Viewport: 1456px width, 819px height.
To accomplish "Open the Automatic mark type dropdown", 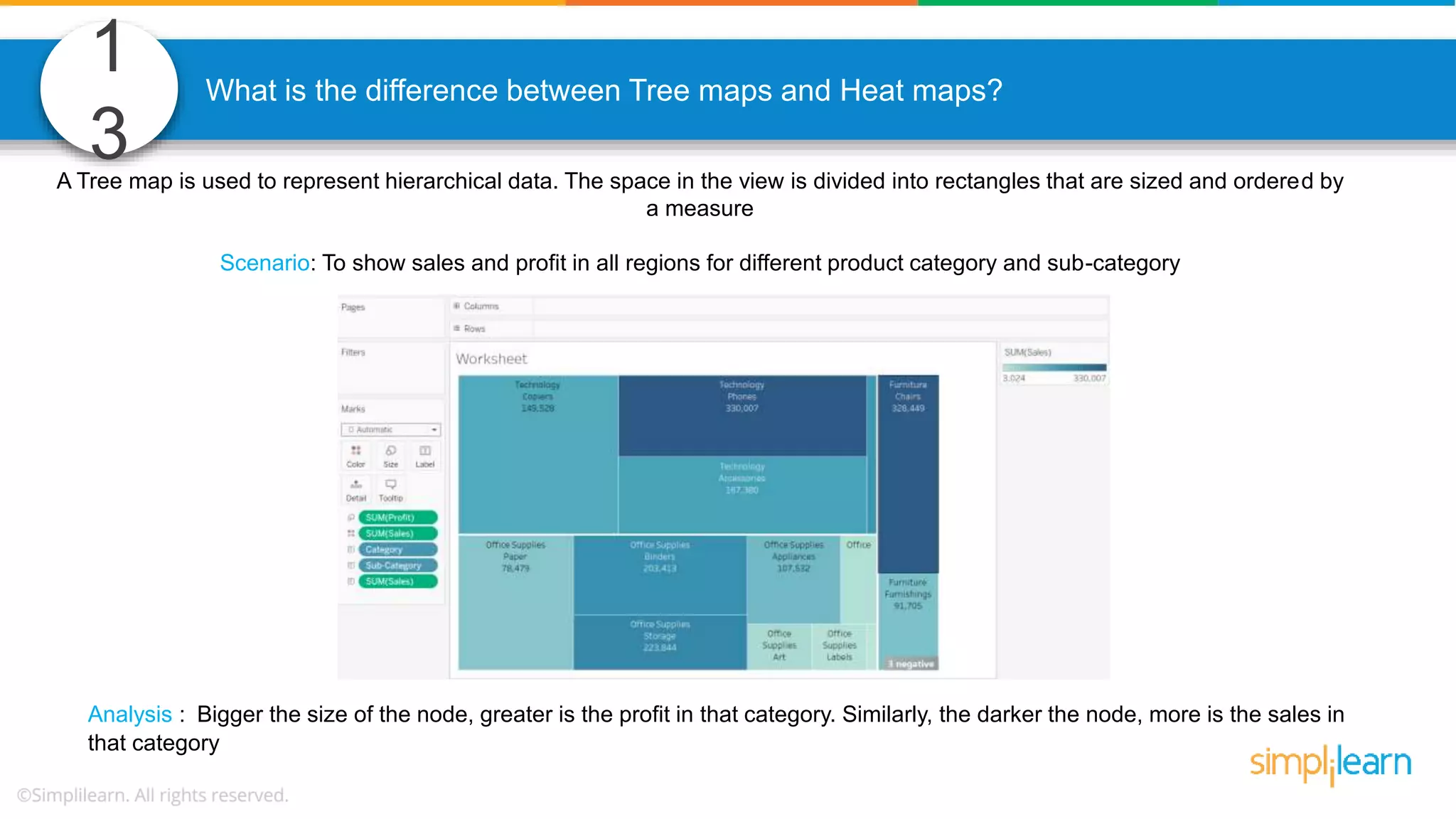I will tap(391, 429).
